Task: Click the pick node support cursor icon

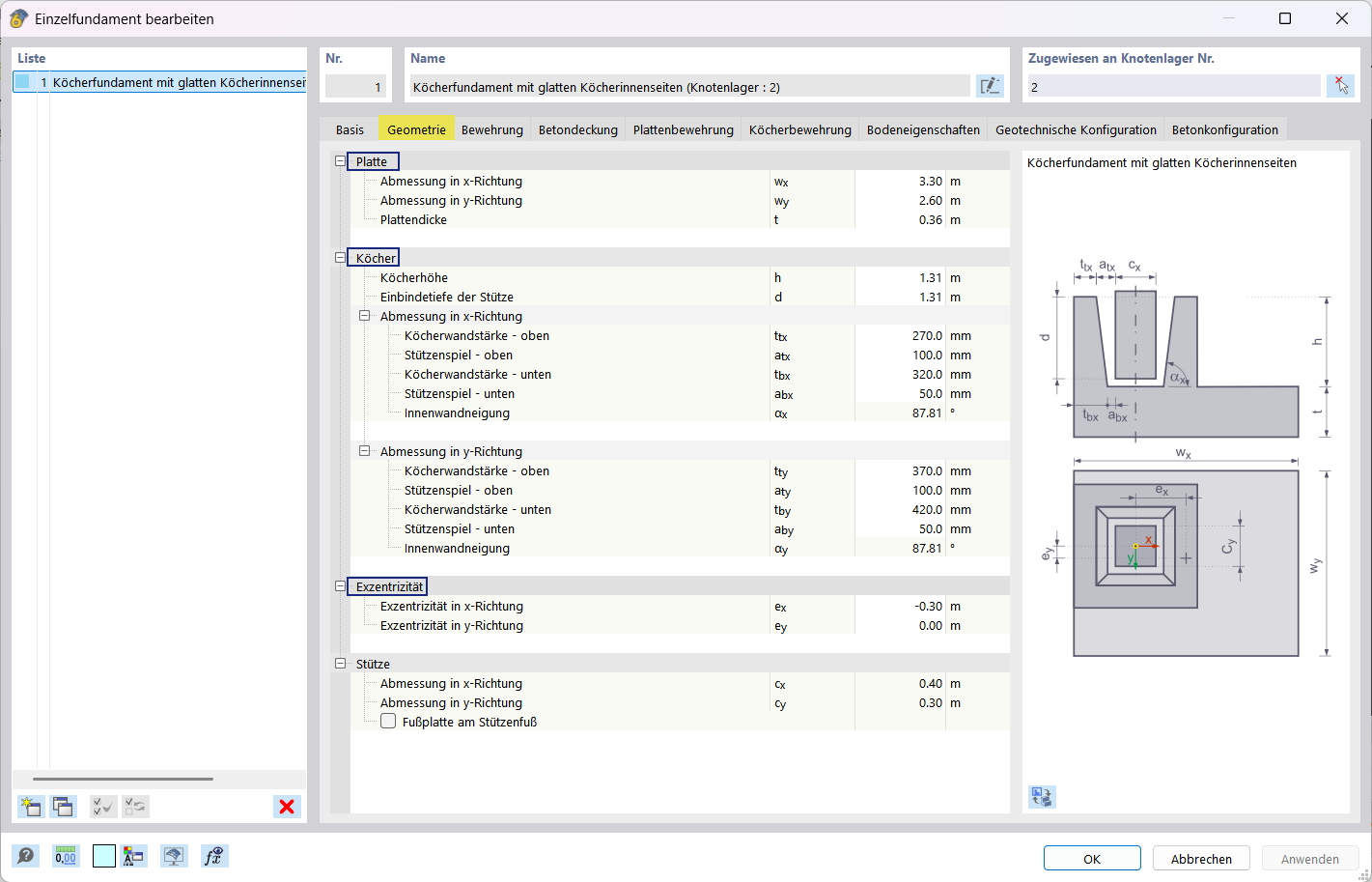Action: coord(1340,87)
